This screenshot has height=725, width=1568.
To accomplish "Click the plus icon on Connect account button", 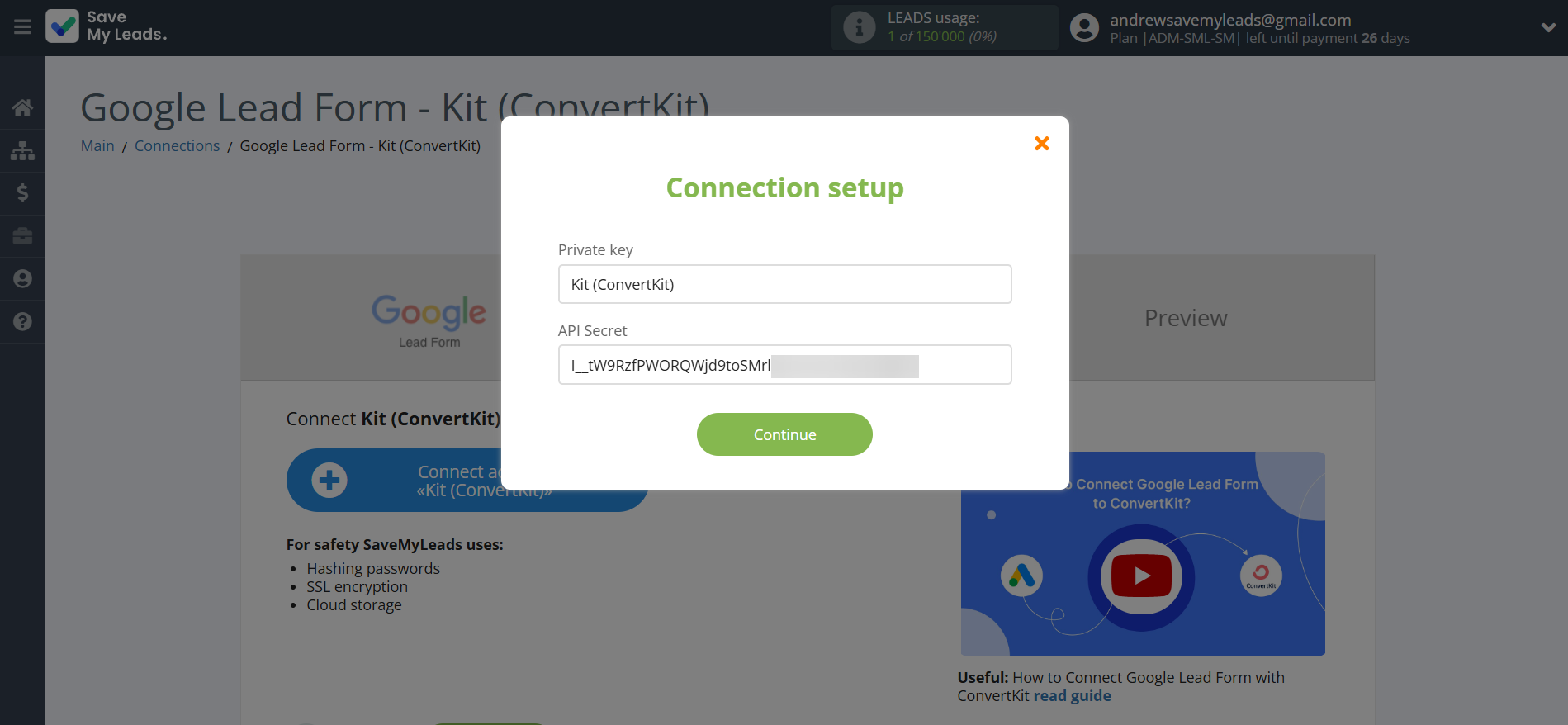I will 329,481.
